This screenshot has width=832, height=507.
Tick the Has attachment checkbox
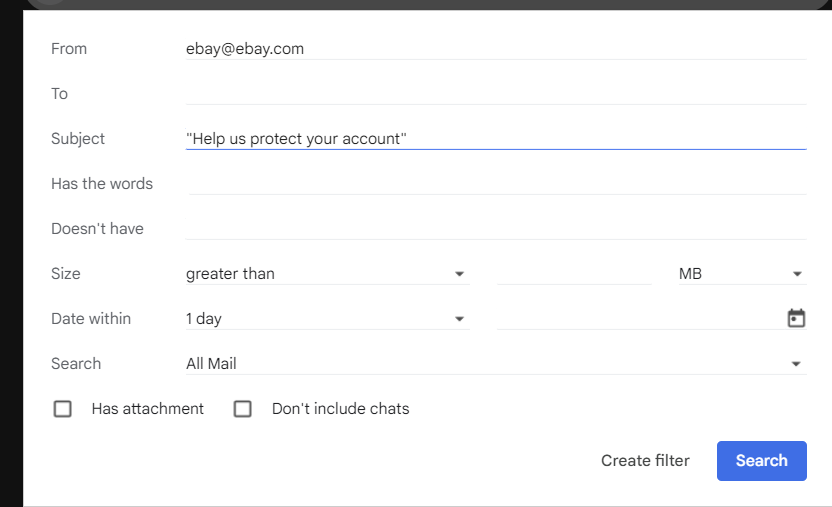tap(63, 409)
